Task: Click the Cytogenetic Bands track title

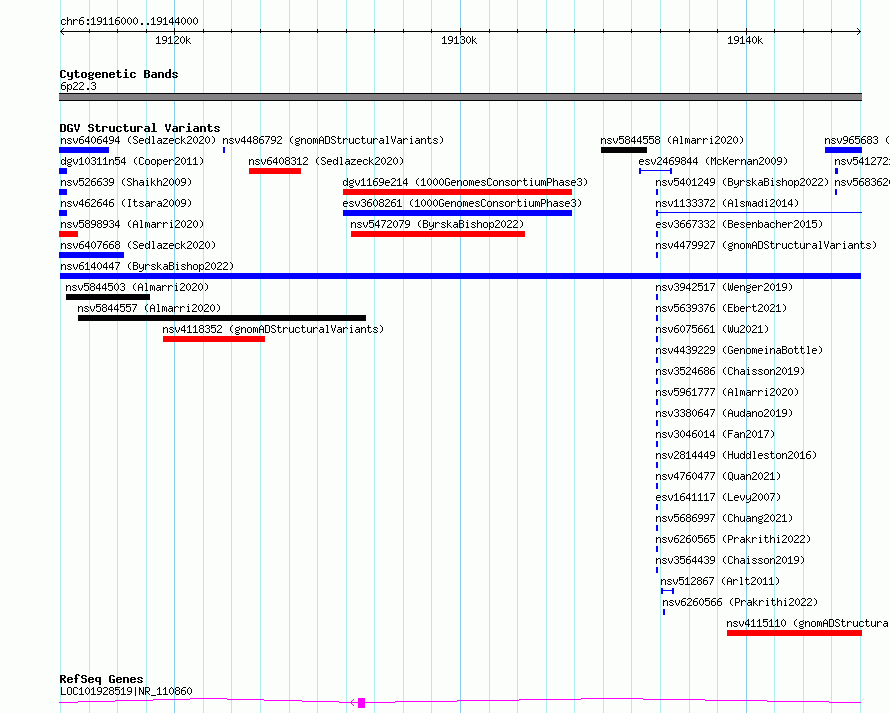Action: point(119,74)
